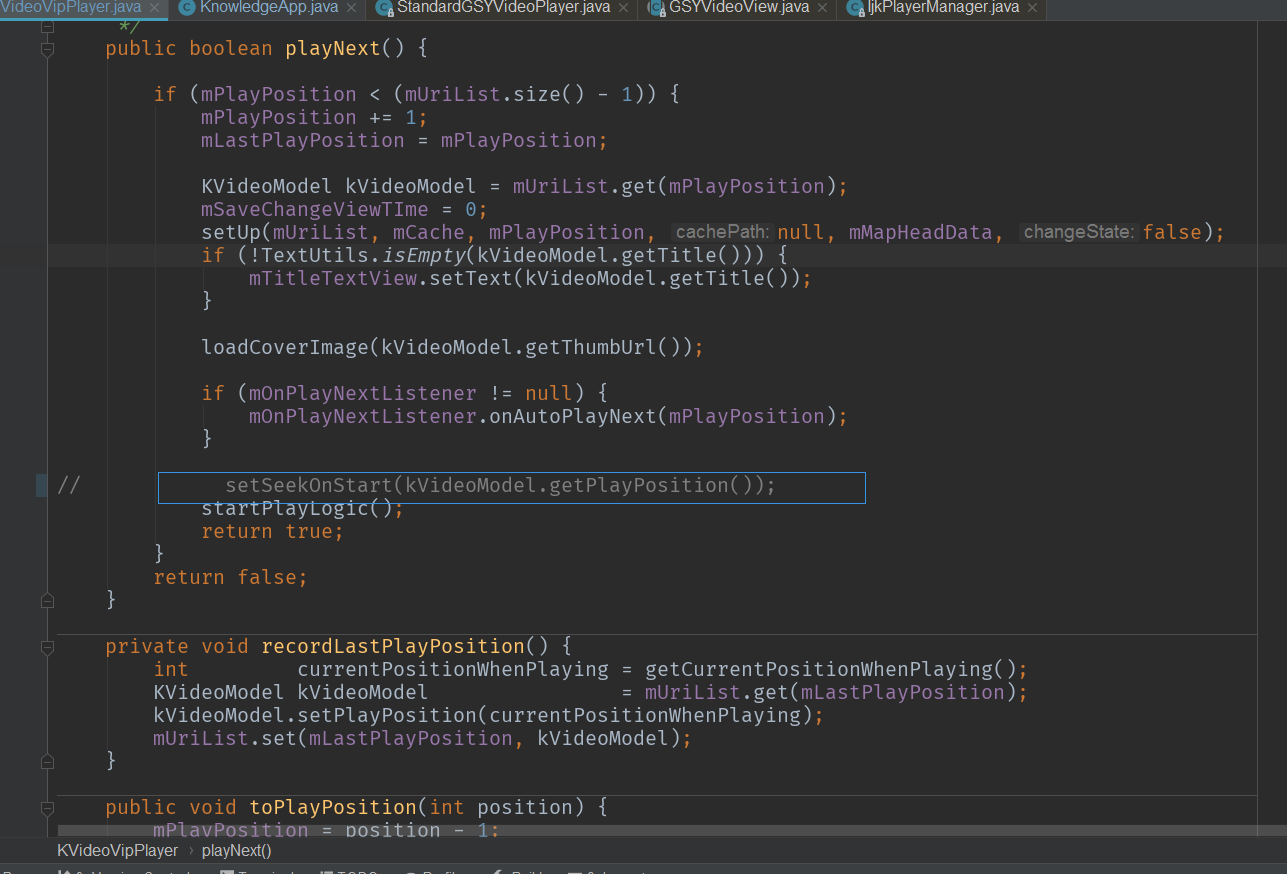This screenshot has height=874, width=1287.
Task: Click the class icon on KnowledgeApp.java tab
Action: coord(186,9)
